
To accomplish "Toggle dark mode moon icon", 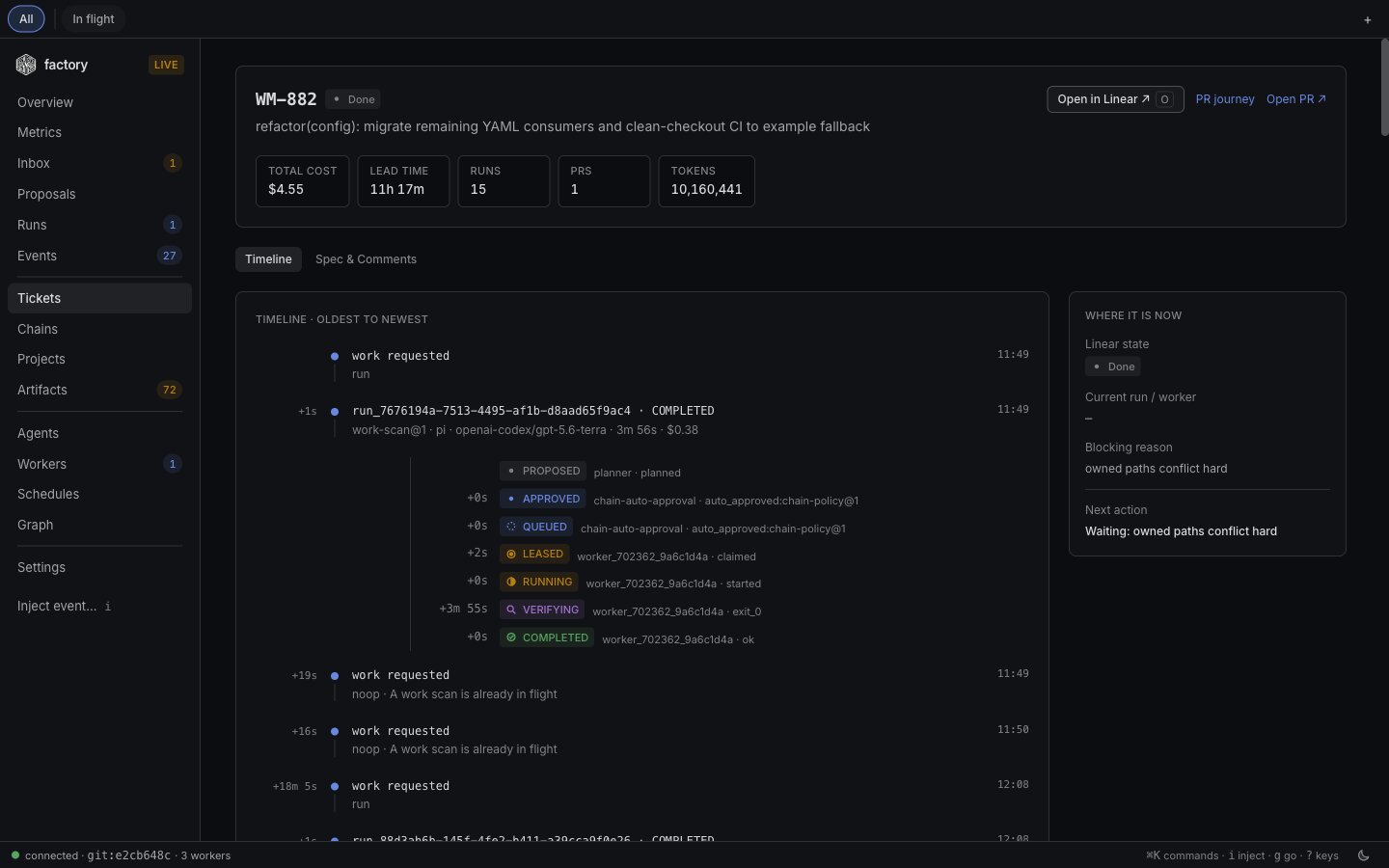I will (1364, 855).
